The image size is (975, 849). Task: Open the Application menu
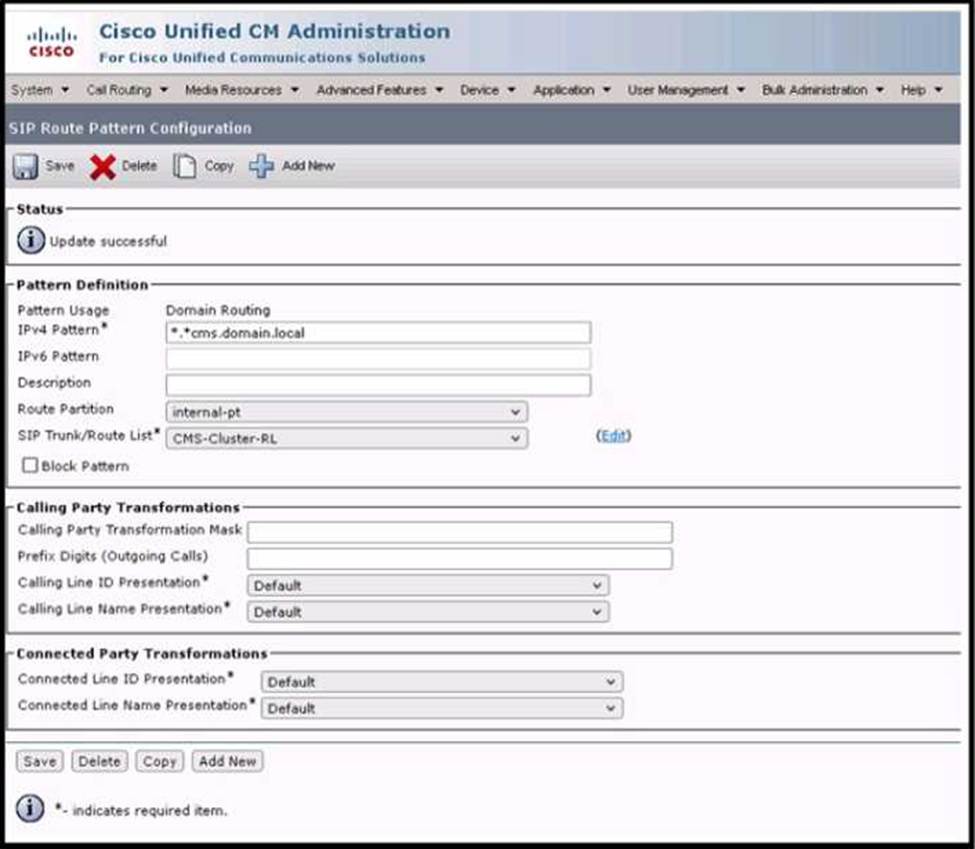pos(572,90)
